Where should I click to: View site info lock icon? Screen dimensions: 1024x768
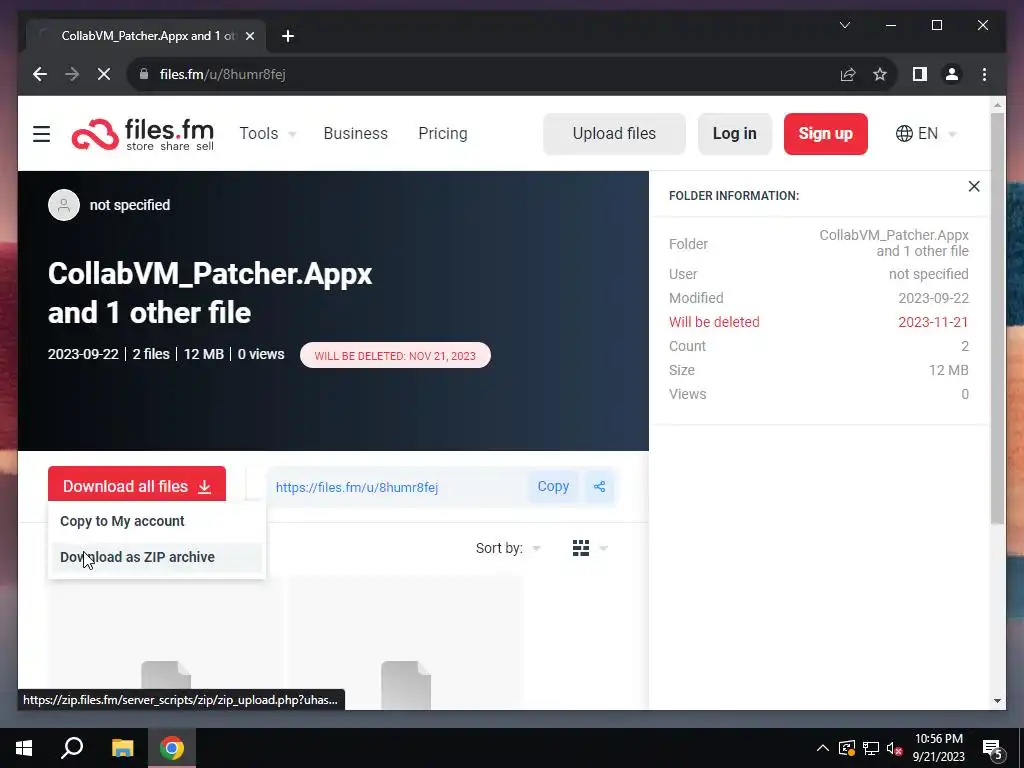tap(144, 74)
